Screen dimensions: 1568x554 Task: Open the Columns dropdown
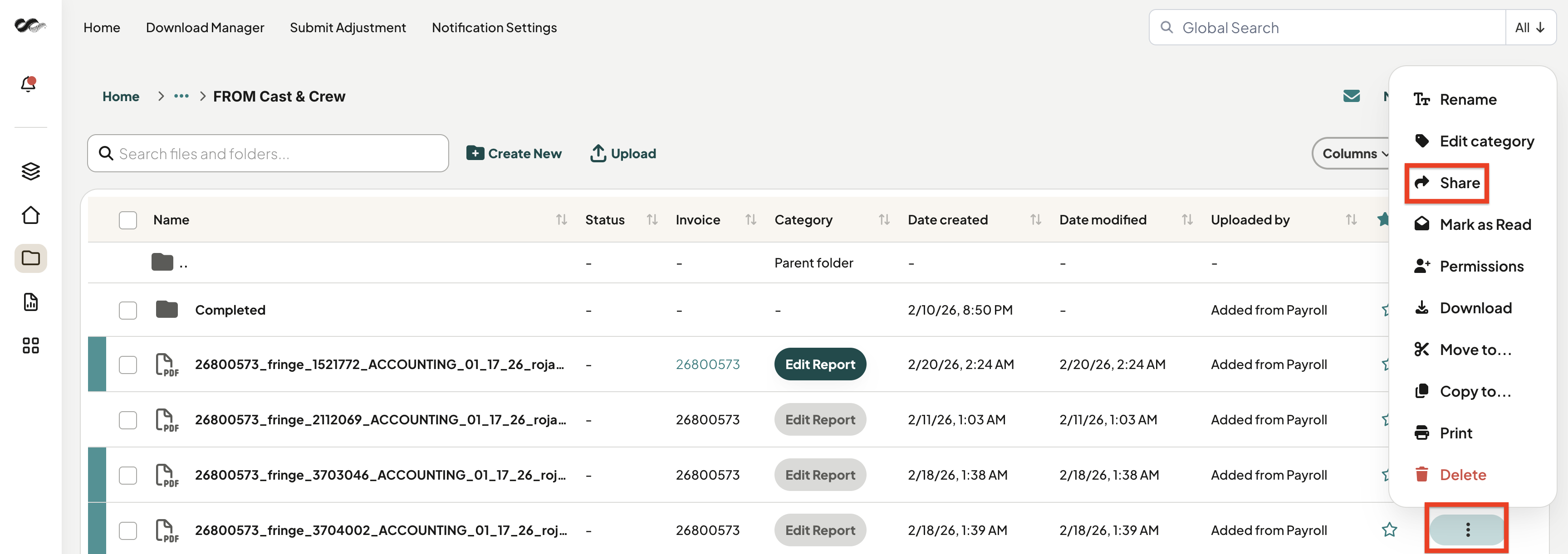[x=1352, y=153]
